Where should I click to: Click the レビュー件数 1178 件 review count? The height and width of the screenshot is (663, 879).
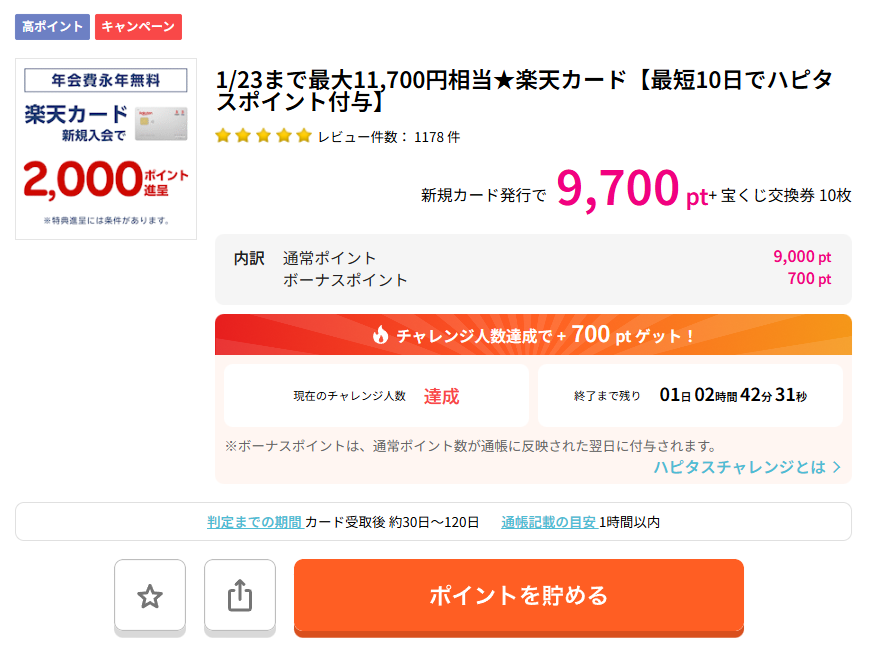pyautogui.click(x=389, y=137)
